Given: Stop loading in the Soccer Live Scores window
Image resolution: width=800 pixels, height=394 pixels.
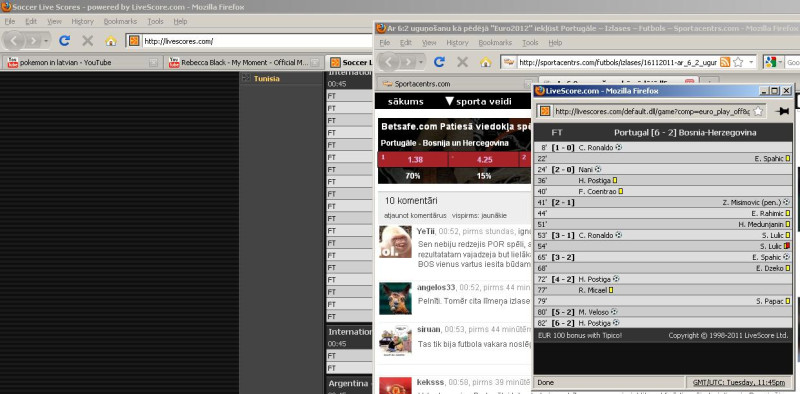Looking at the screenshot, I should [88, 40].
